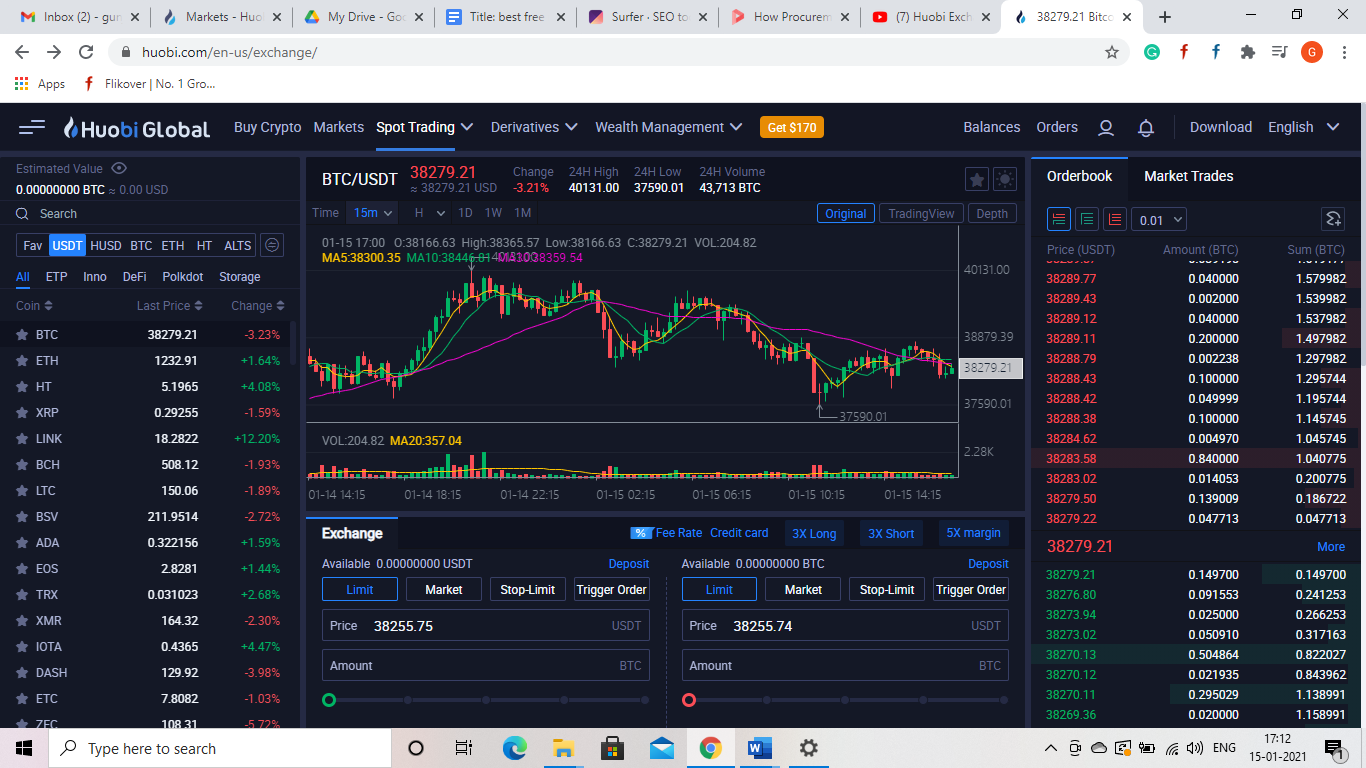Open Windows Settings gear in taskbar
This screenshot has height=768, width=1366.
[x=809, y=748]
